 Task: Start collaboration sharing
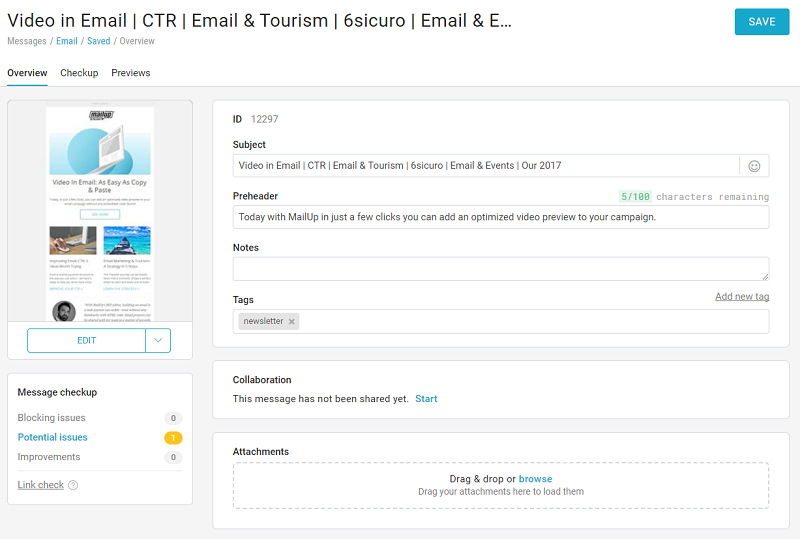(x=426, y=399)
